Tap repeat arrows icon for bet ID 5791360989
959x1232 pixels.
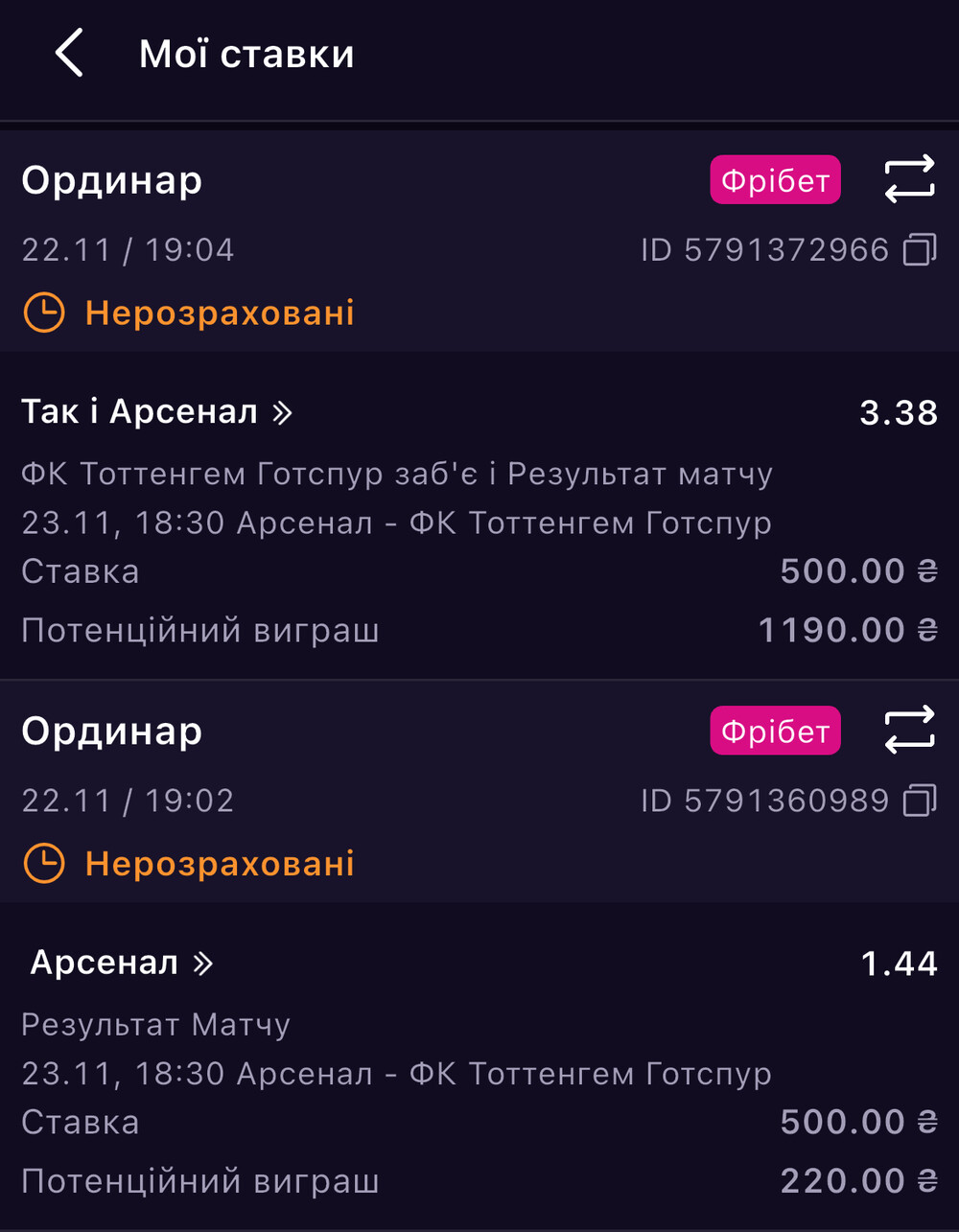908,730
